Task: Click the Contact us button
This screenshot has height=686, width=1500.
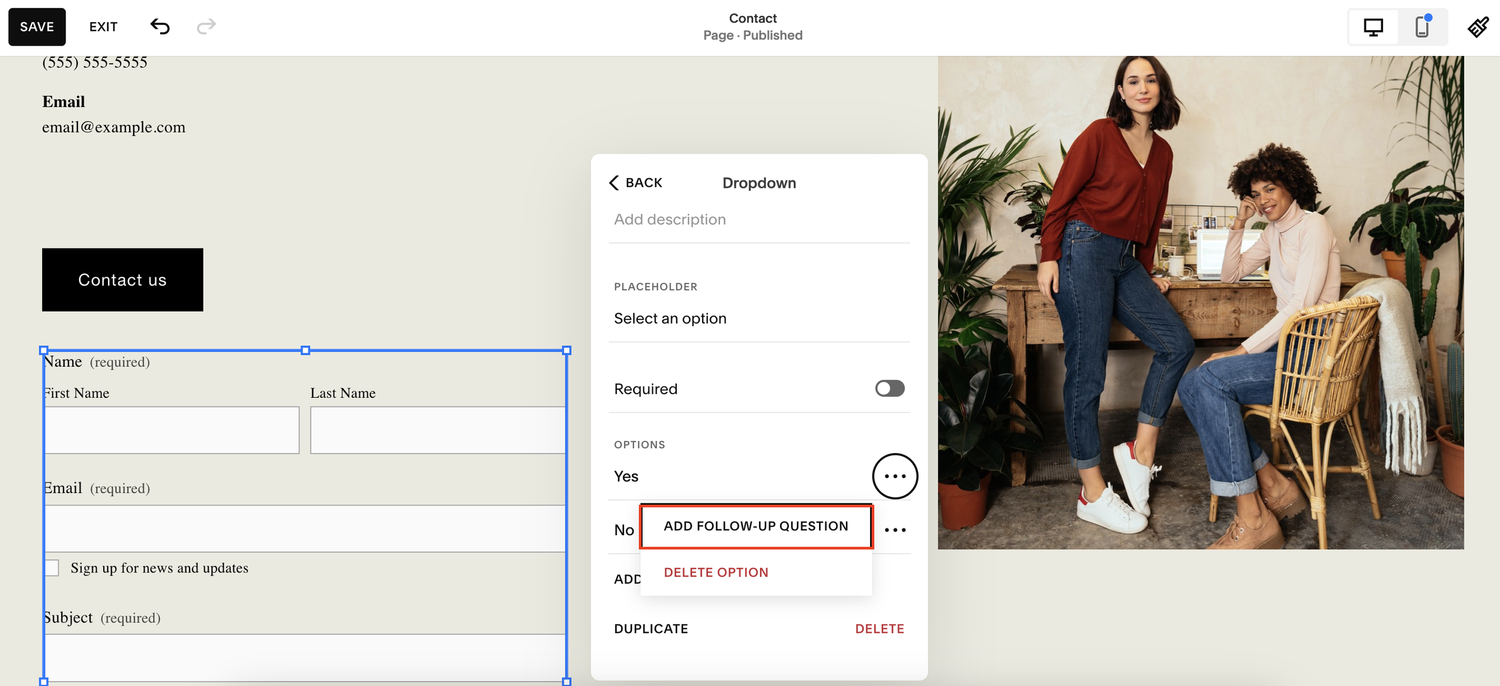Action: pos(122,280)
